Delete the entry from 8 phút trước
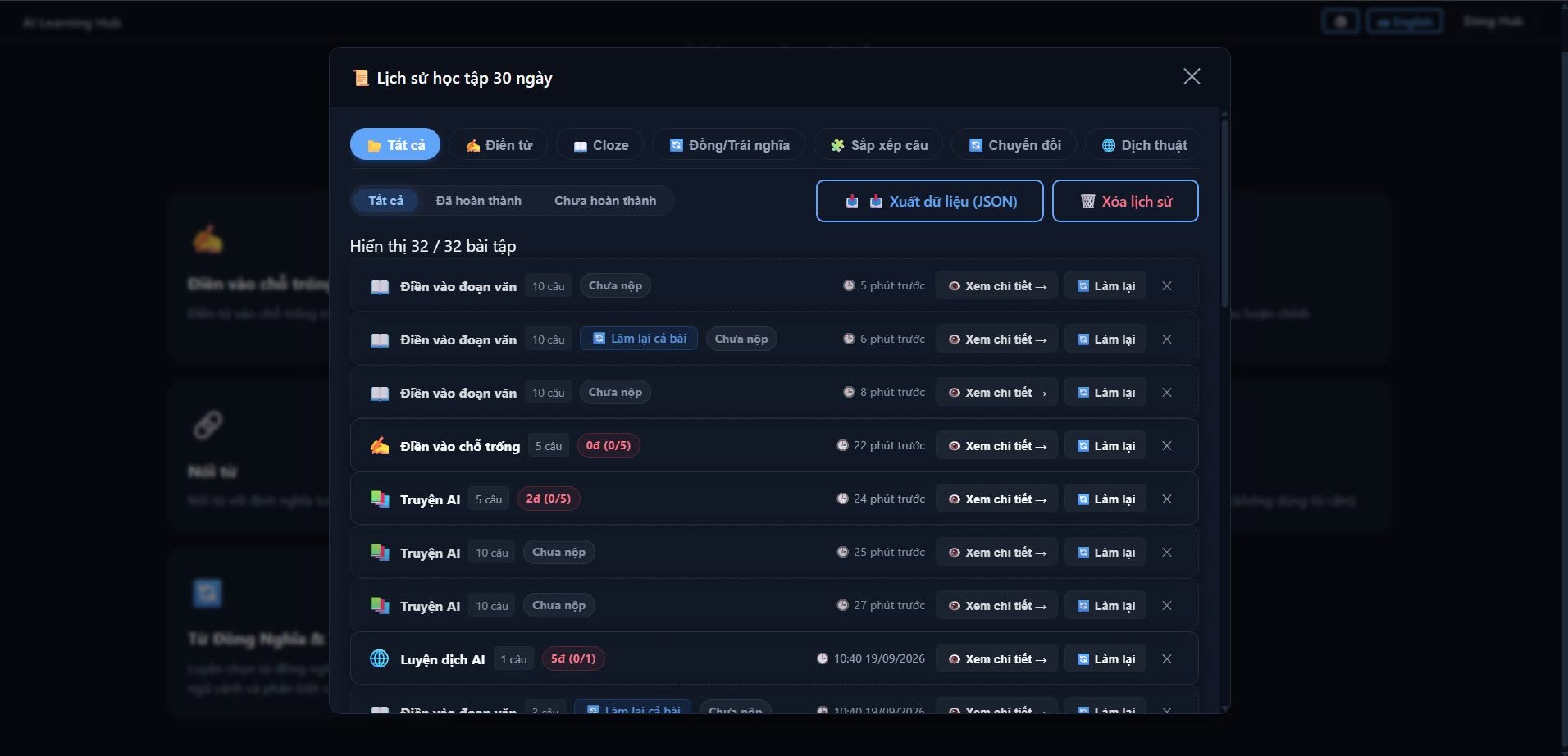1568x756 pixels. pos(1167,392)
